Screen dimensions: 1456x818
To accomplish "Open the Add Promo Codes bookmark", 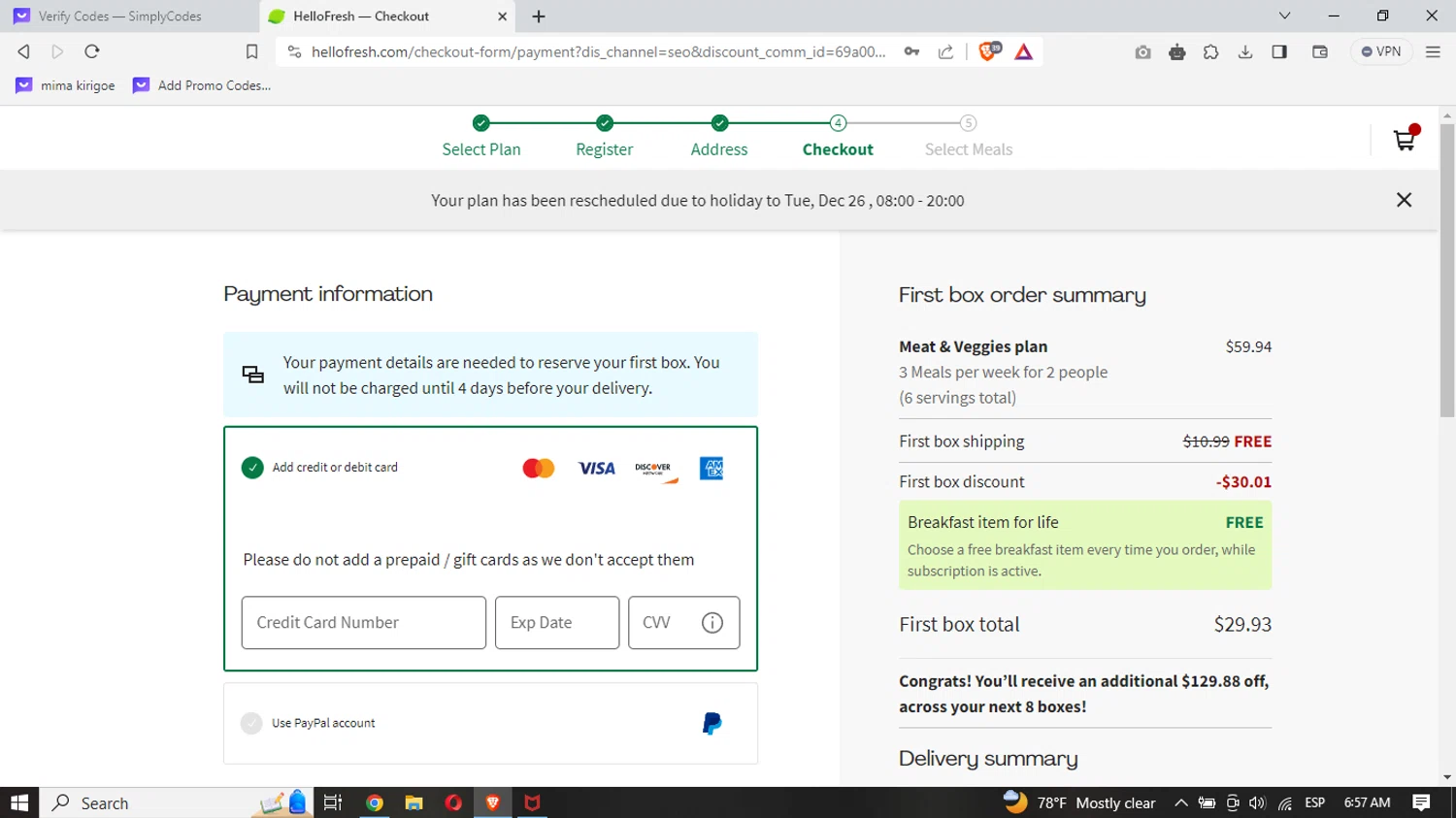I will pyautogui.click(x=202, y=85).
